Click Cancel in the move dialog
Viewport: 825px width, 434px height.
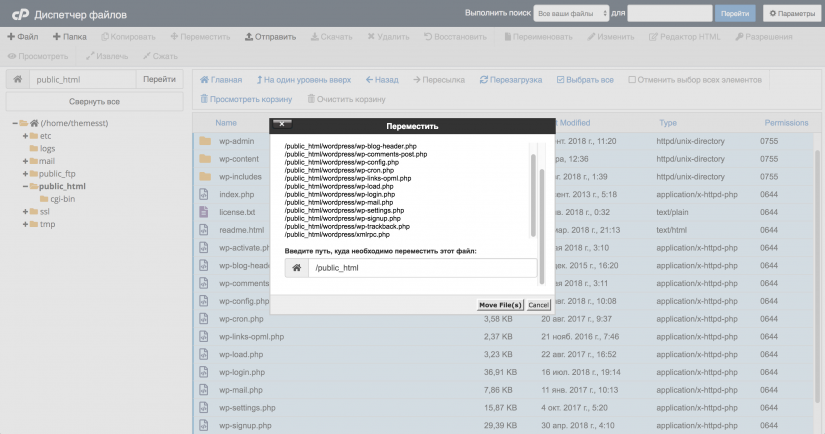[538, 305]
